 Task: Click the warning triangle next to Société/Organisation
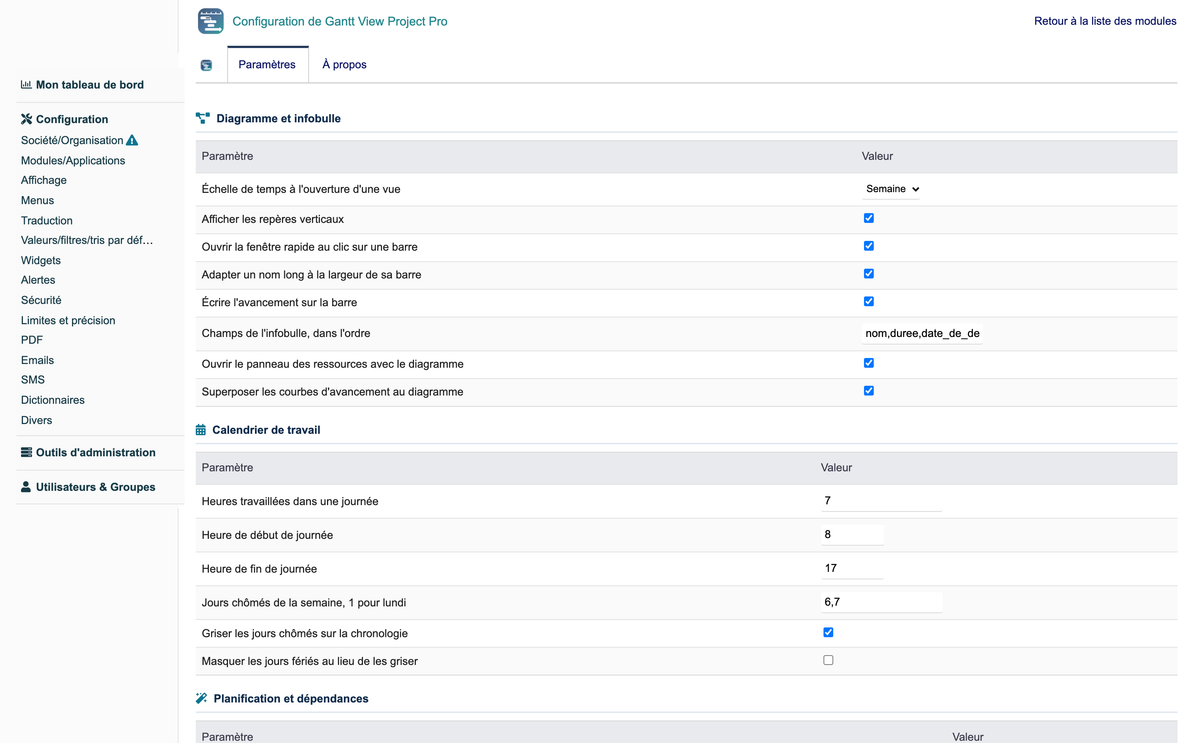tap(132, 141)
